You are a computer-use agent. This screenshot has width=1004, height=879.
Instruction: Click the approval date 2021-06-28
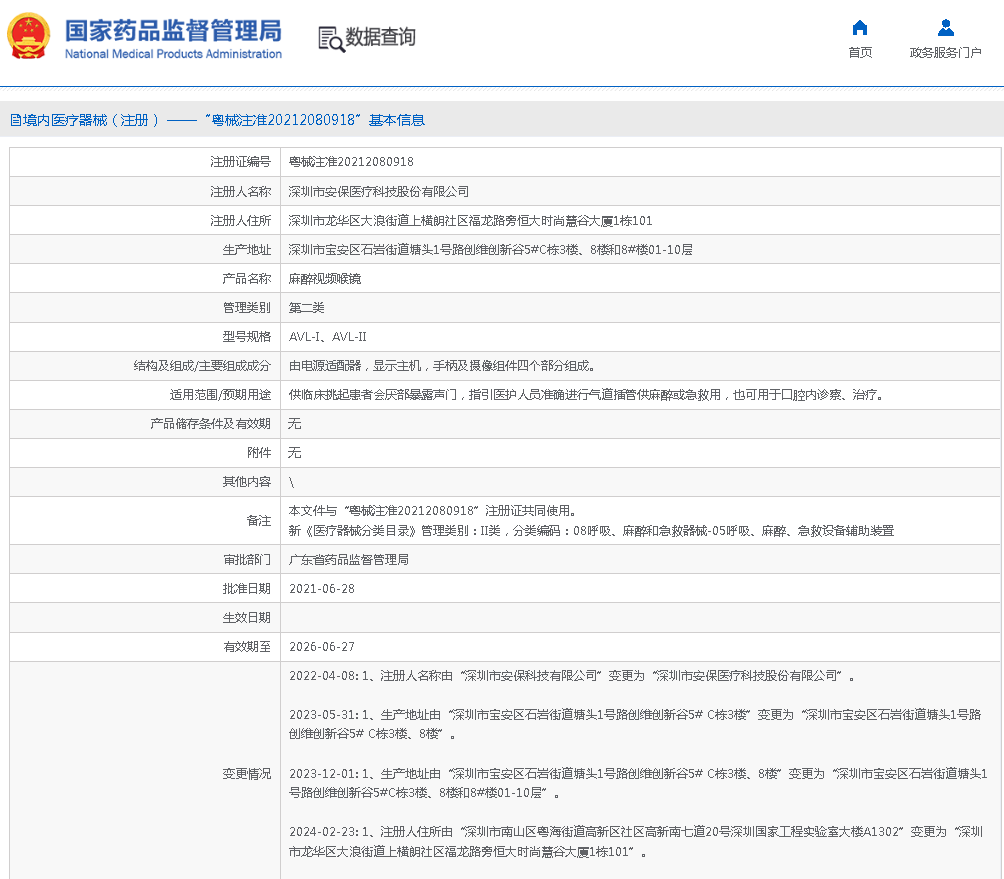[321, 589]
